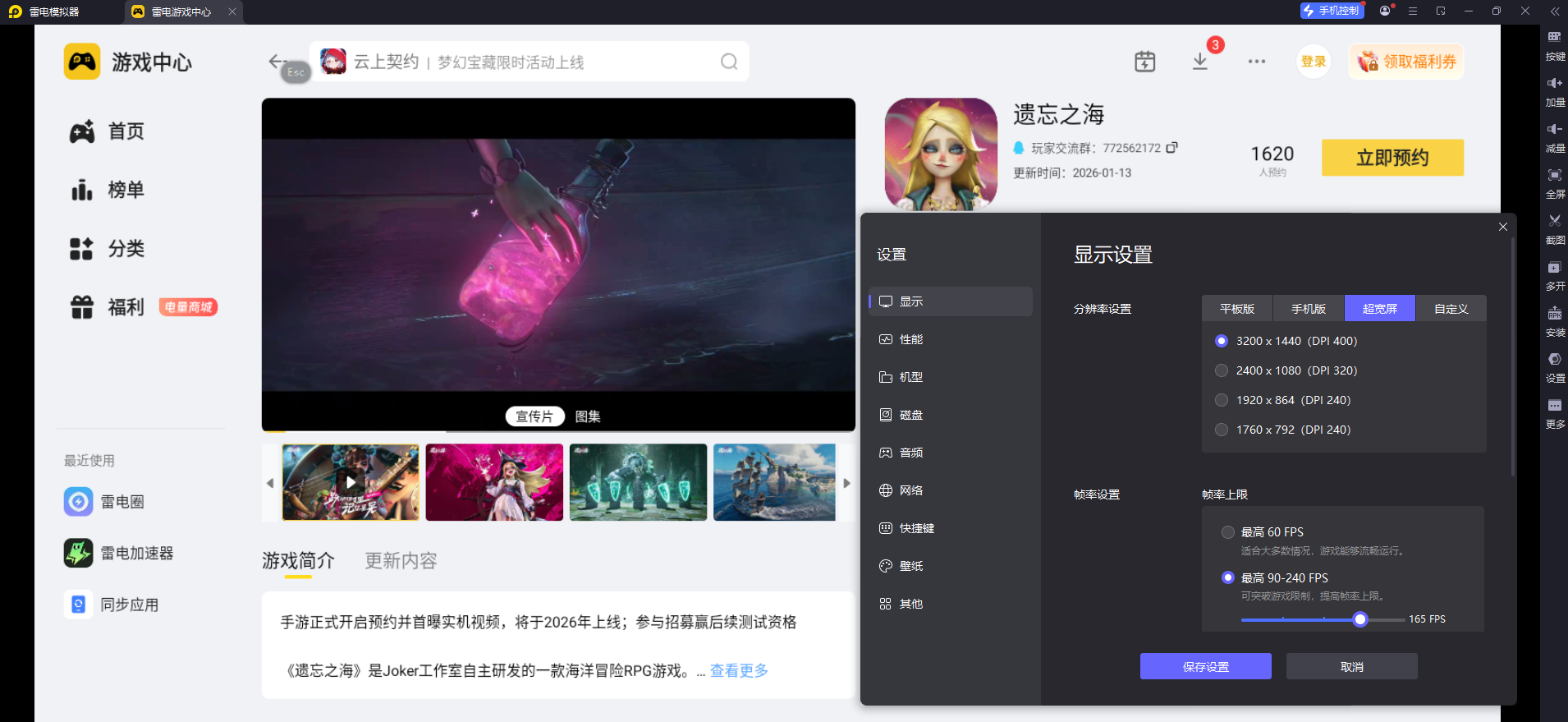Screen dimensions: 1568x722
Task: Copy the player group number icon
Action: pyautogui.click(x=1171, y=148)
